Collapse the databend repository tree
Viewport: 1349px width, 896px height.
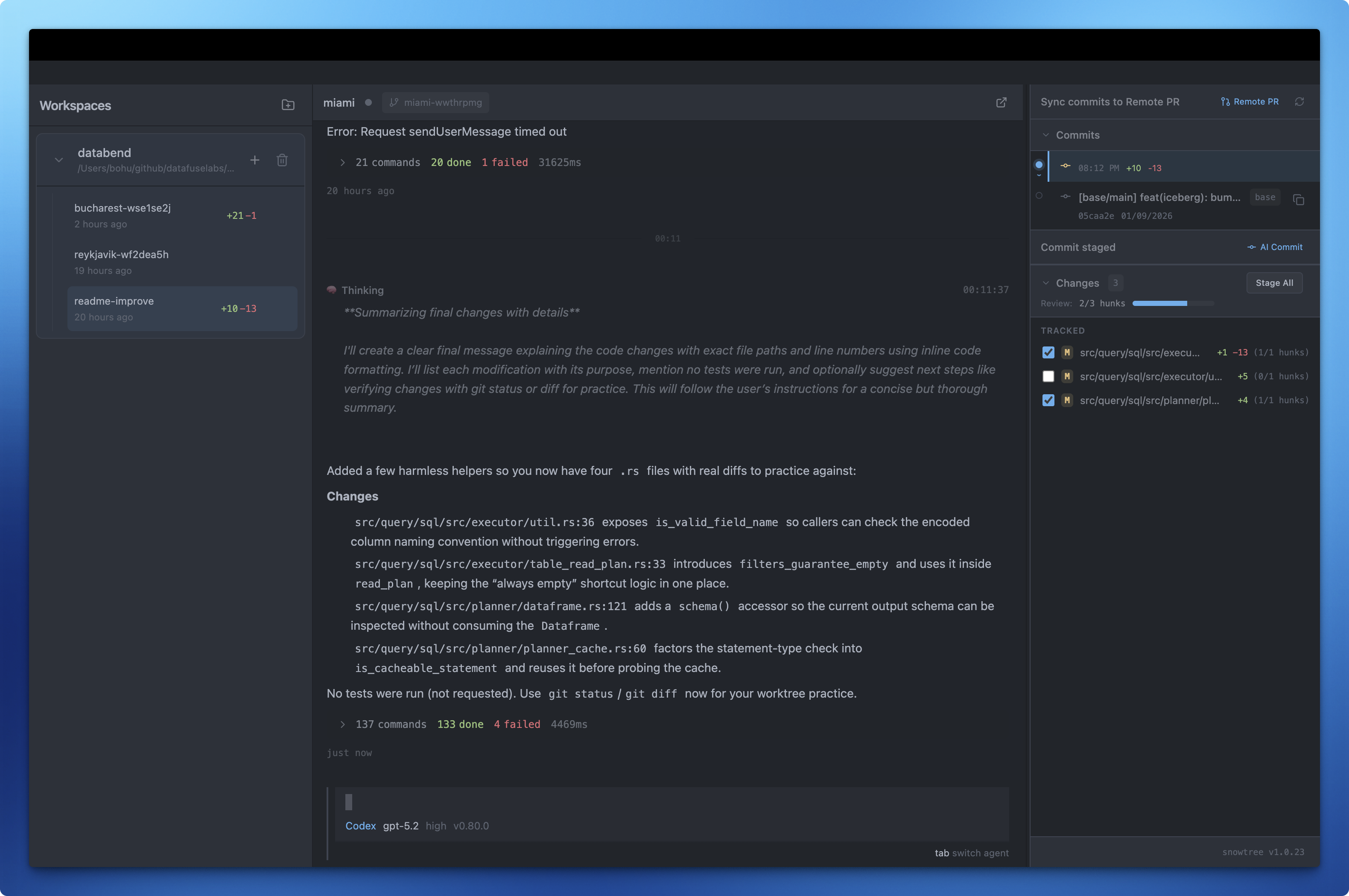coord(59,160)
